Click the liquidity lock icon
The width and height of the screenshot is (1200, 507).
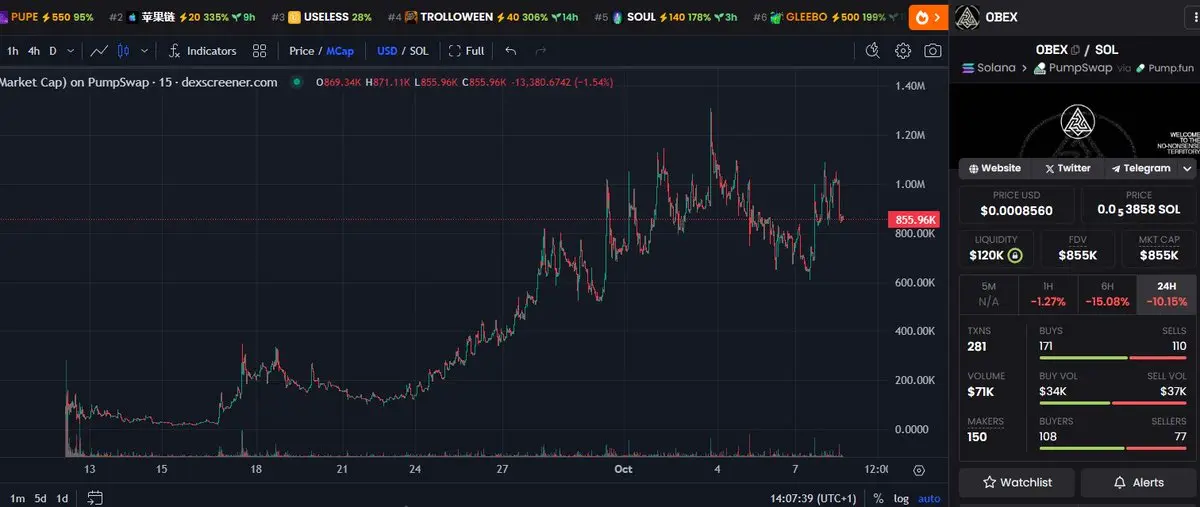click(x=1015, y=256)
